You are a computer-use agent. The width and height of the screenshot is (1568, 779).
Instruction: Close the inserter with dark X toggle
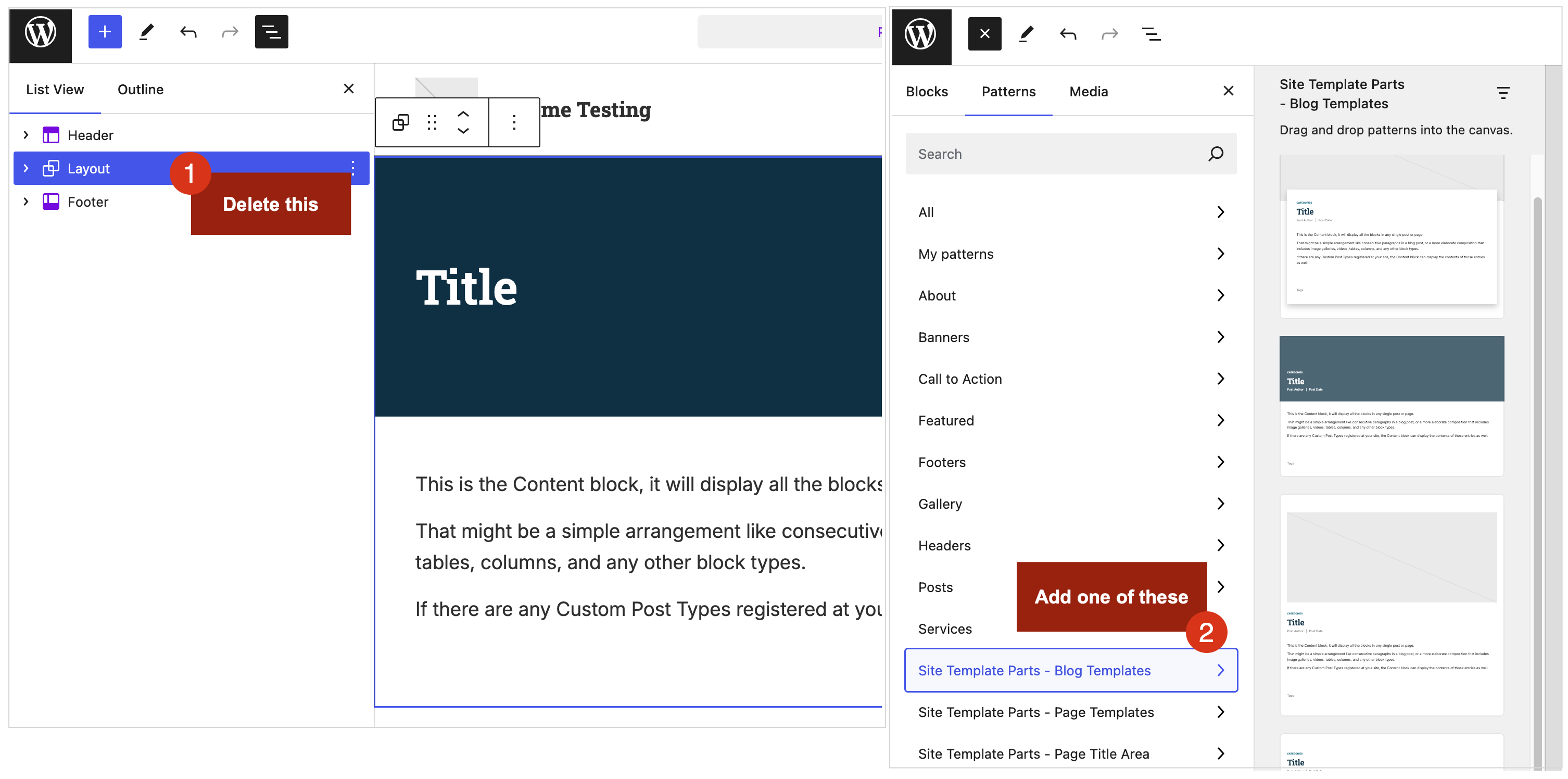tap(984, 34)
